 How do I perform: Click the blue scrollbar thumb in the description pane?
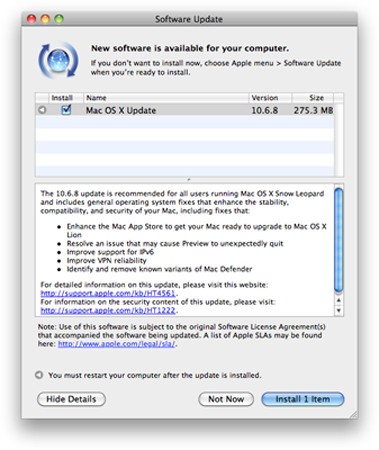(x=339, y=240)
